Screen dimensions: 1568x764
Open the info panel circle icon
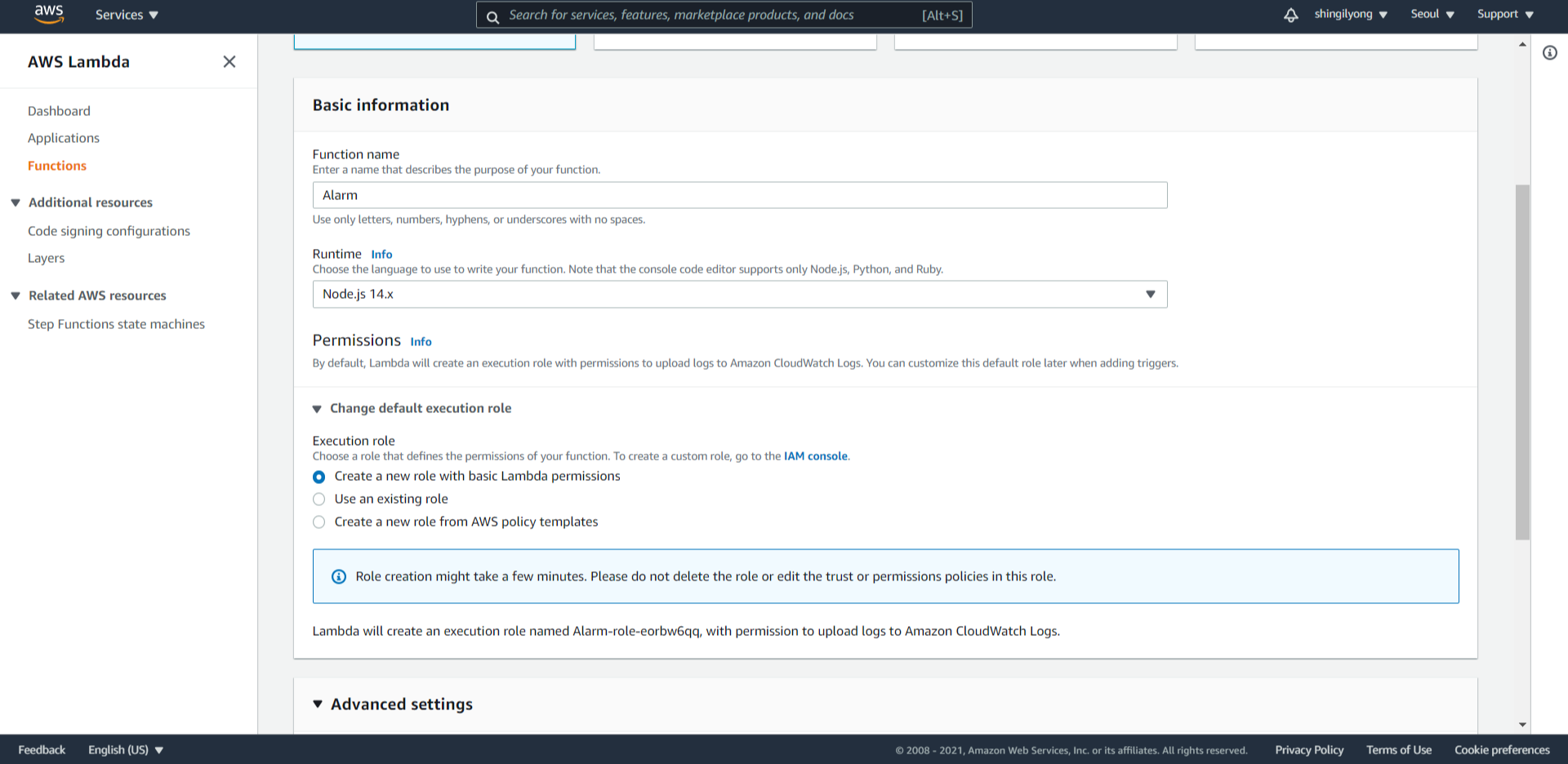click(1549, 53)
